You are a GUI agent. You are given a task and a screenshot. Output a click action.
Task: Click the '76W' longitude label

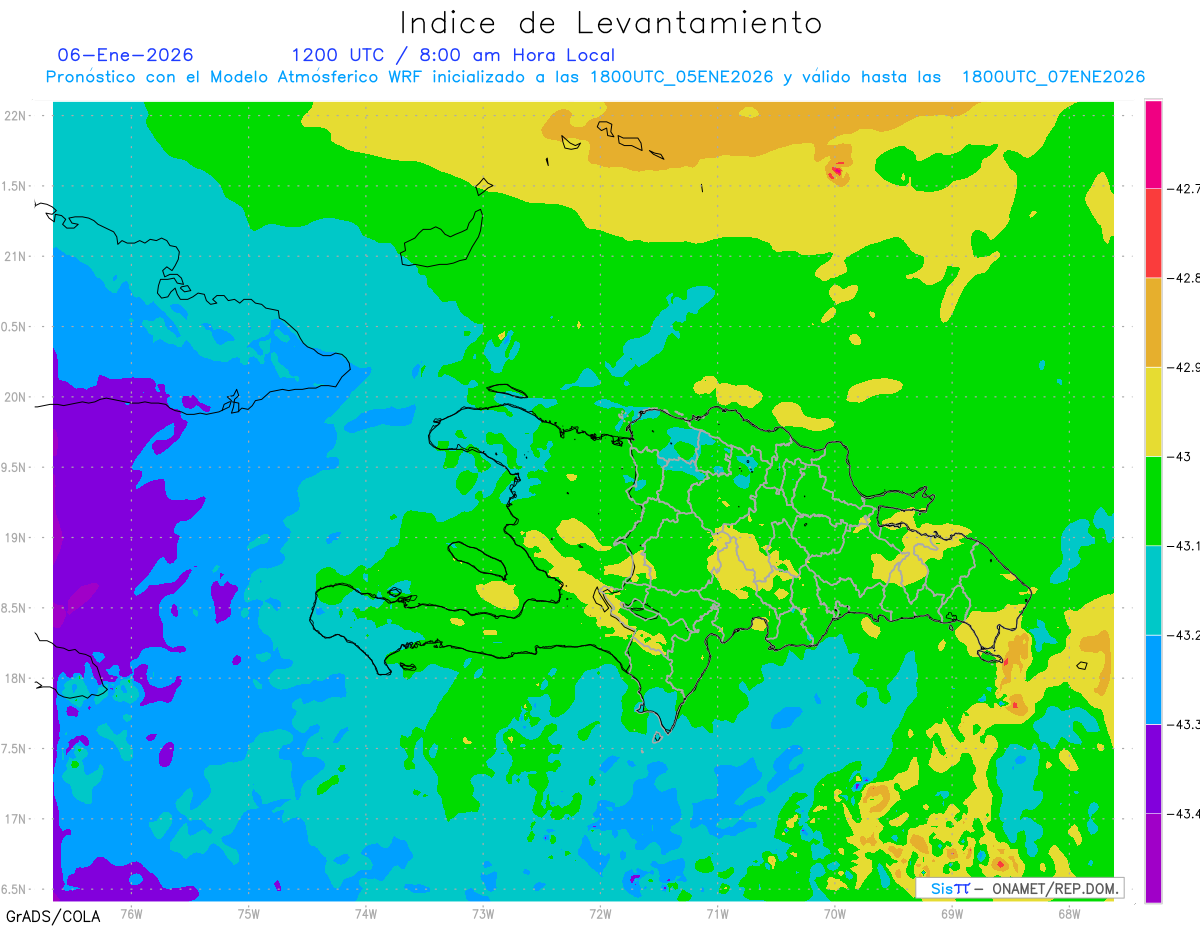pos(131,913)
